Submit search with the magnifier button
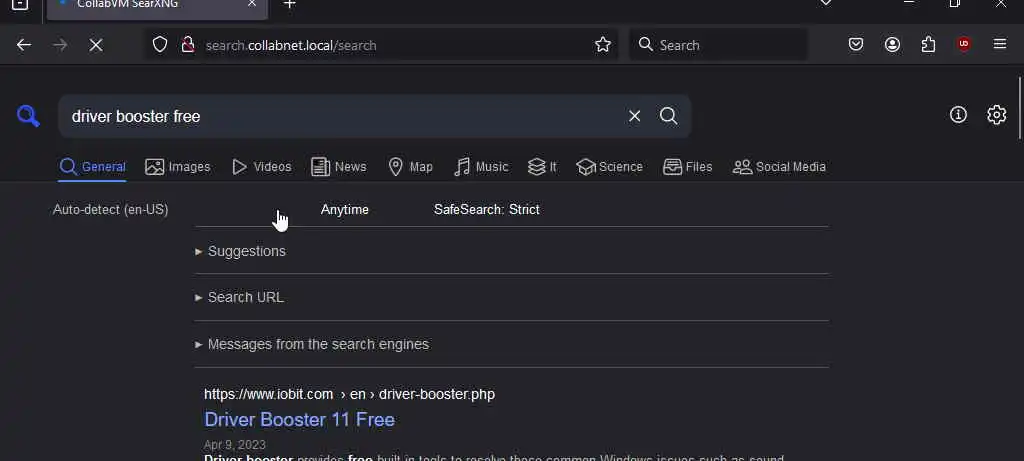The image size is (1024, 461). pos(668,116)
